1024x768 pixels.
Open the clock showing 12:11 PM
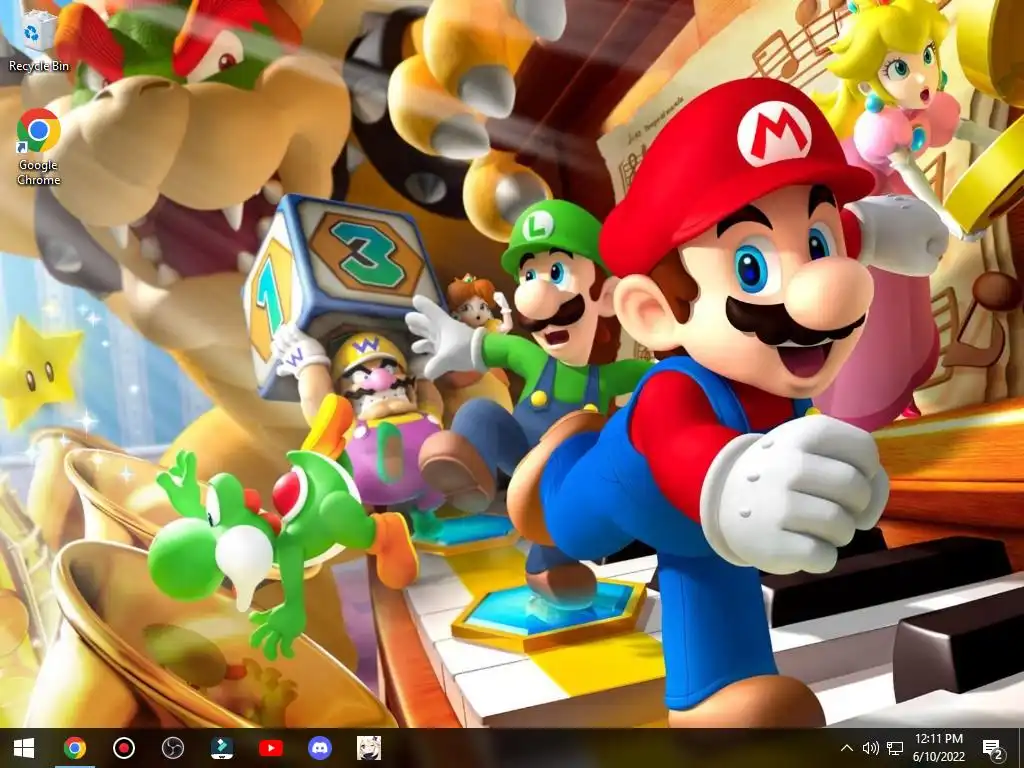pos(938,748)
